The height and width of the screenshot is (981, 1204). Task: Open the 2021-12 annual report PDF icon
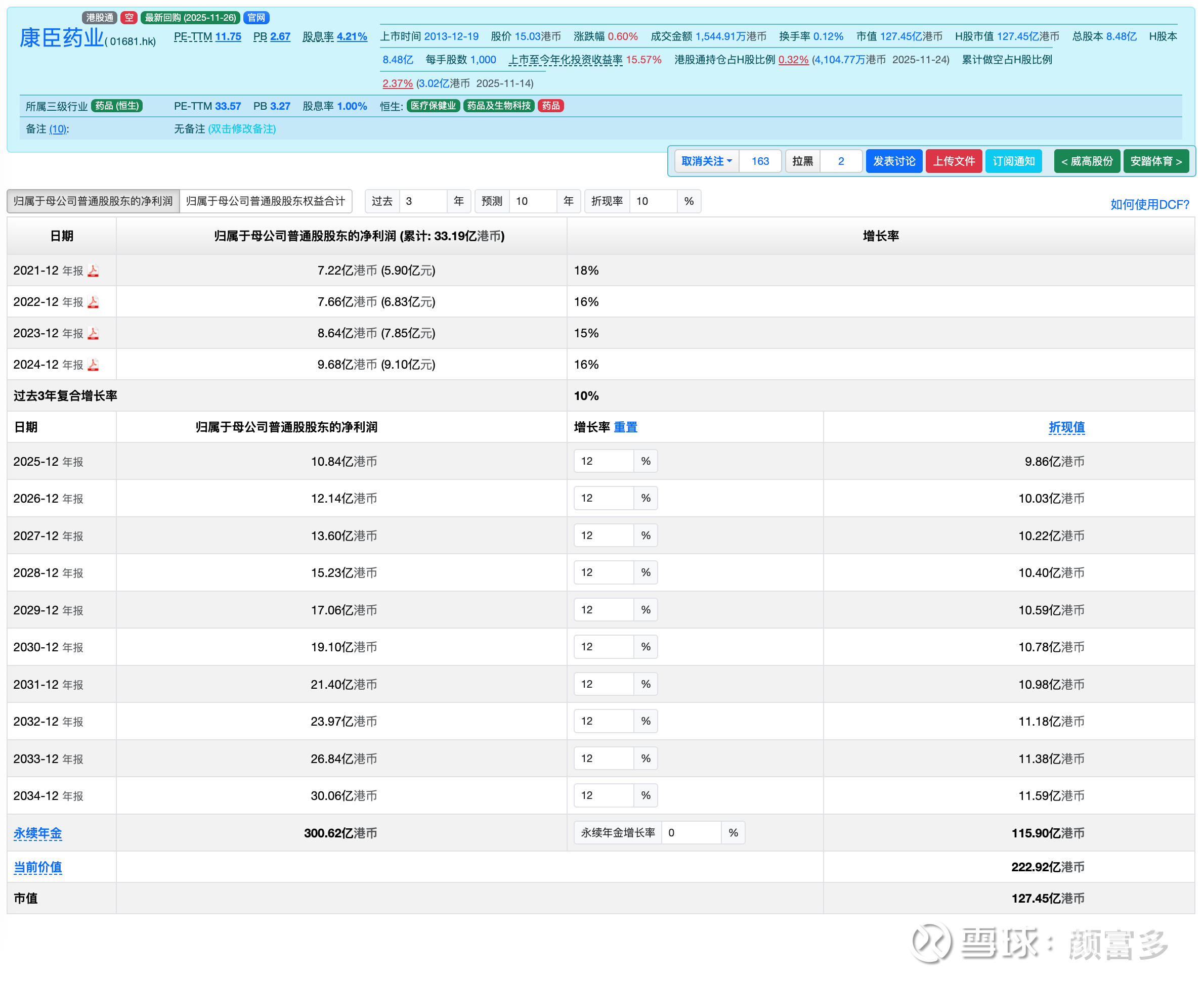point(93,271)
